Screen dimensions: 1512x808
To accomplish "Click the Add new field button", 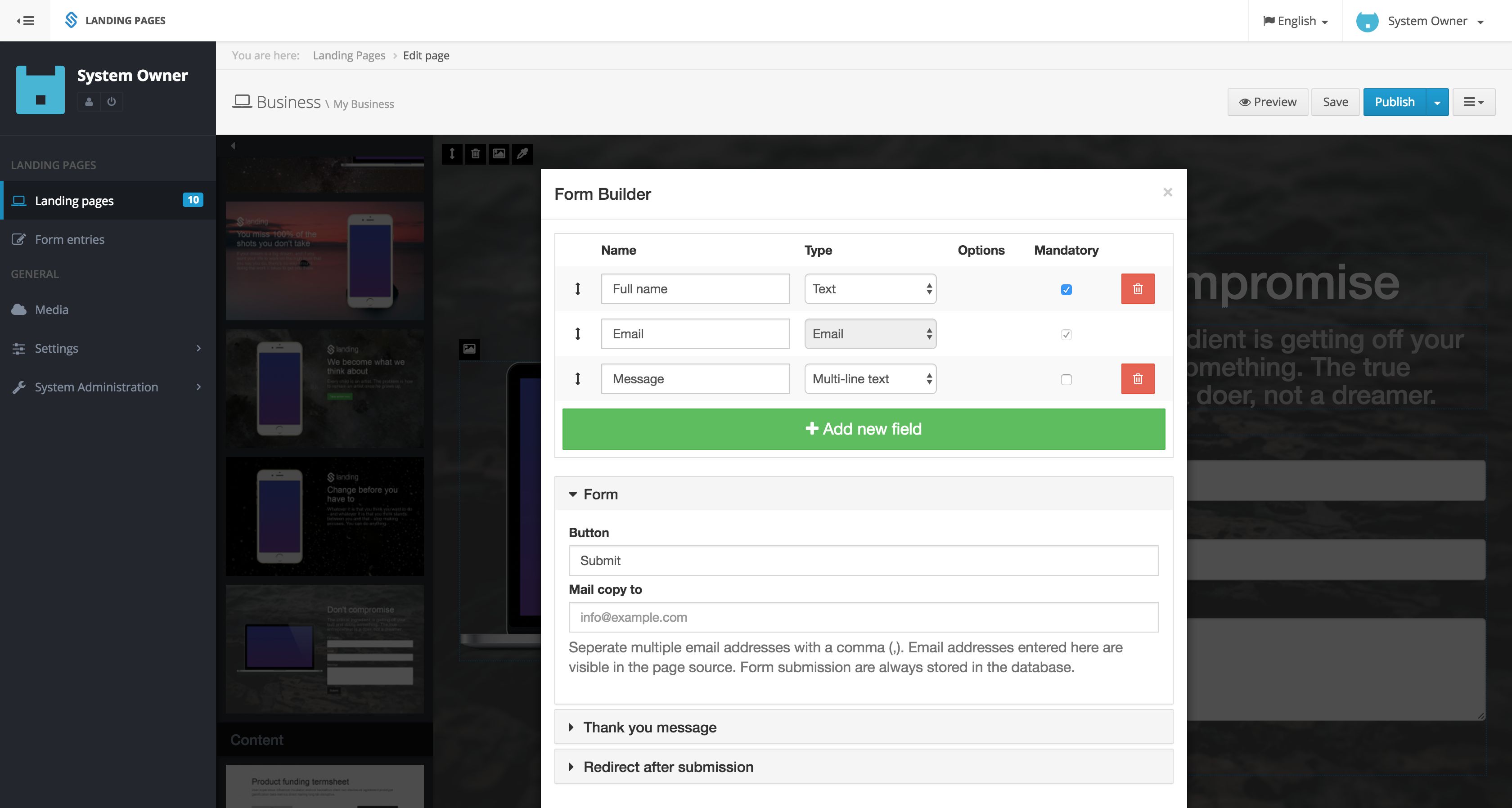I will (863, 429).
